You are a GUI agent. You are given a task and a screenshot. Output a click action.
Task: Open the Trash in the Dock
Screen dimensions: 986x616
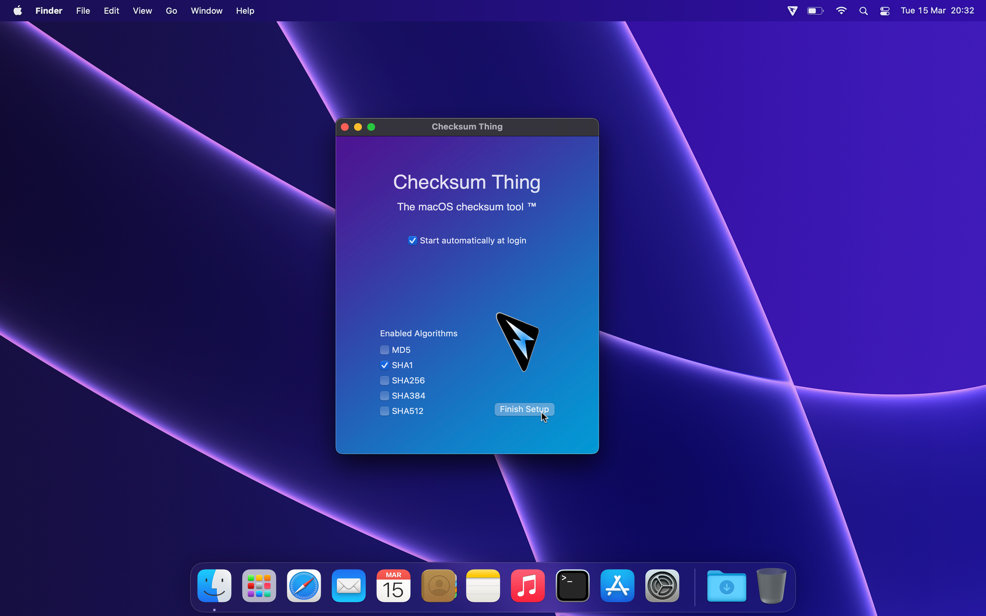[772, 586]
